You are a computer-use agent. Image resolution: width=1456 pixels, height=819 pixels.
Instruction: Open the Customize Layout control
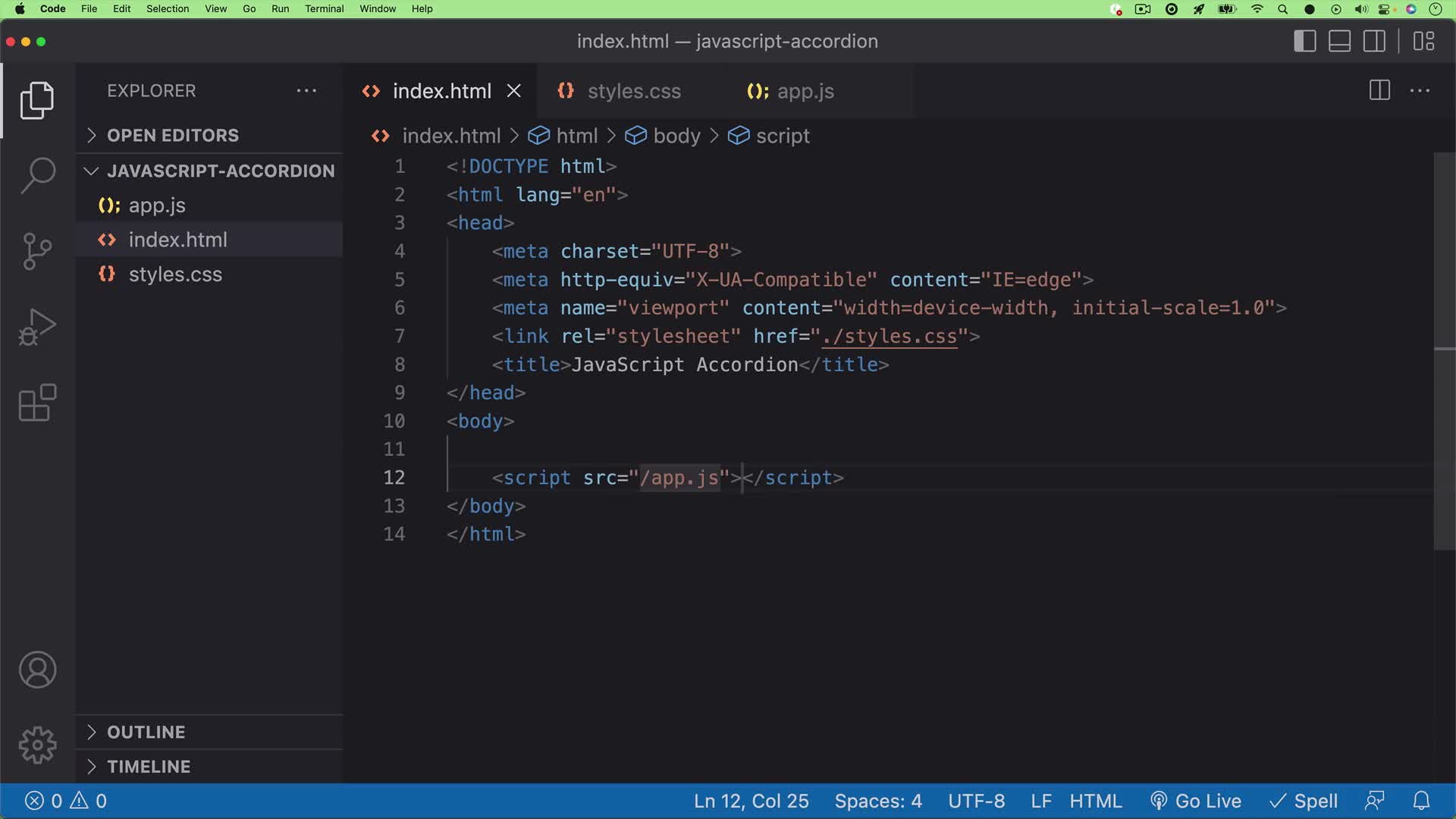pos(1424,41)
